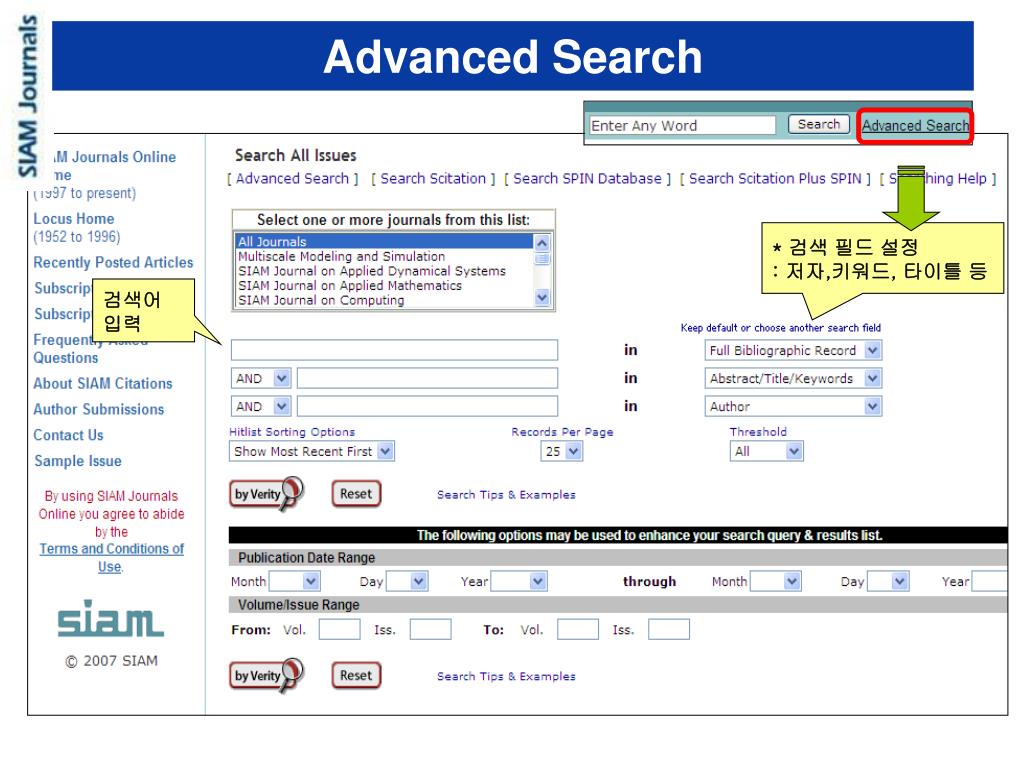Open the ending Day dropdown after through
Image resolution: width=1024 pixels, height=768 pixels.
[x=888, y=581]
